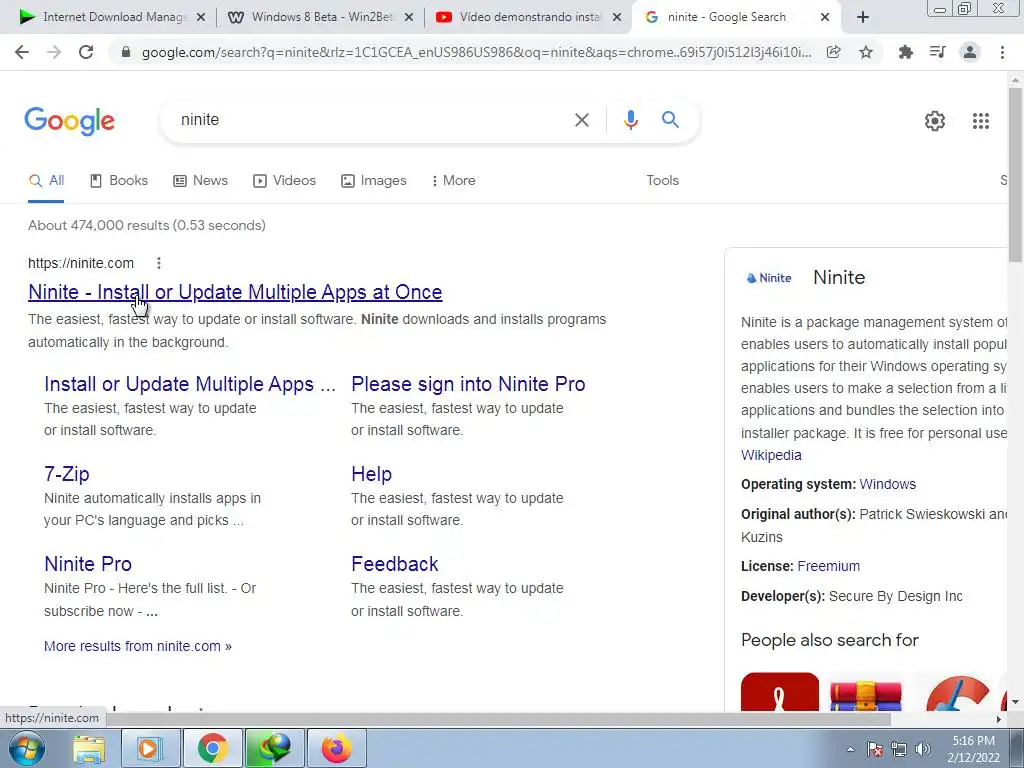Open the 7-Zip sitelink
The width and height of the screenshot is (1024, 768).
[x=67, y=474]
